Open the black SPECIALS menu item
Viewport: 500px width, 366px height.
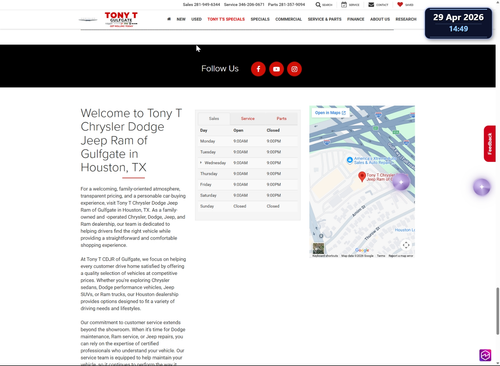pos(260,19)
